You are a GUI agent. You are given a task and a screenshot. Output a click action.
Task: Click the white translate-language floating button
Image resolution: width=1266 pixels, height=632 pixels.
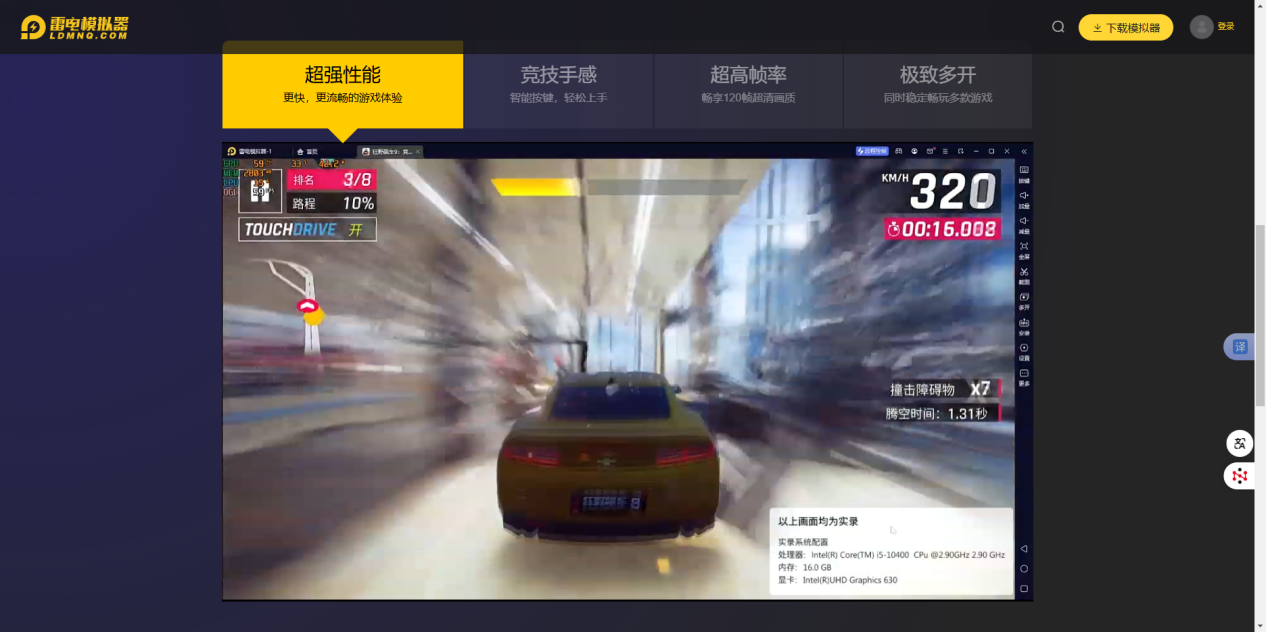point(1240,444)
